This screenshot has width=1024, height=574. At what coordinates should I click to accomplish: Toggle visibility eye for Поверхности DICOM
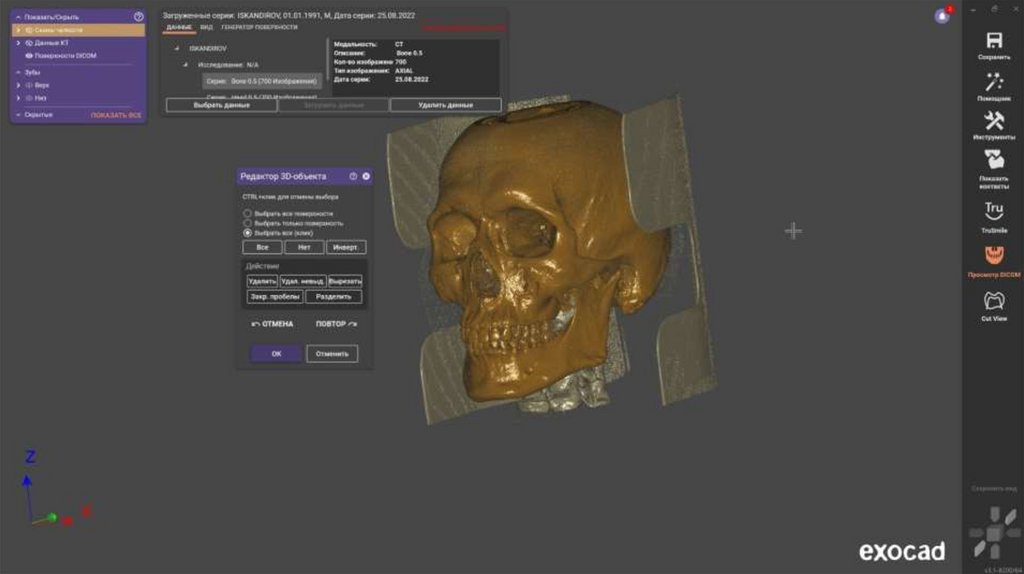(x=29, y=56)
